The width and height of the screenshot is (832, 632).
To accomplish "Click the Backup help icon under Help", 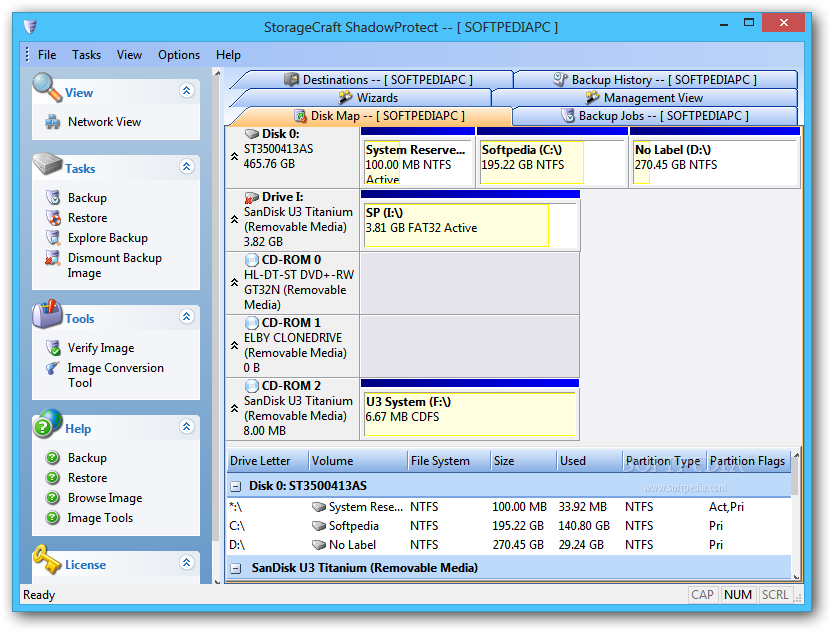I will click(53, 457).
